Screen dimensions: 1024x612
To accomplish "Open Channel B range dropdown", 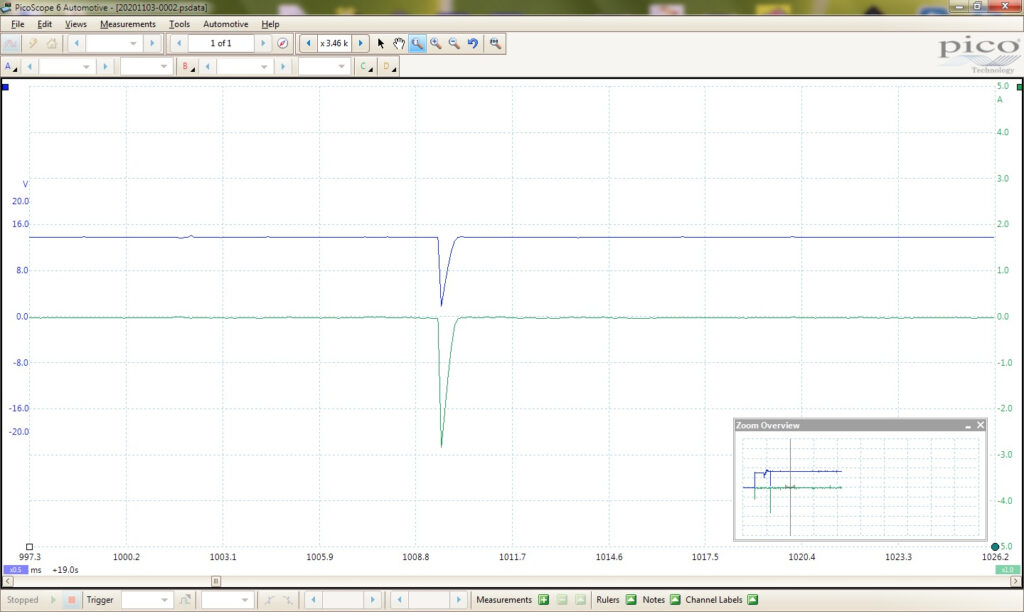I will [x=244, y=66].
